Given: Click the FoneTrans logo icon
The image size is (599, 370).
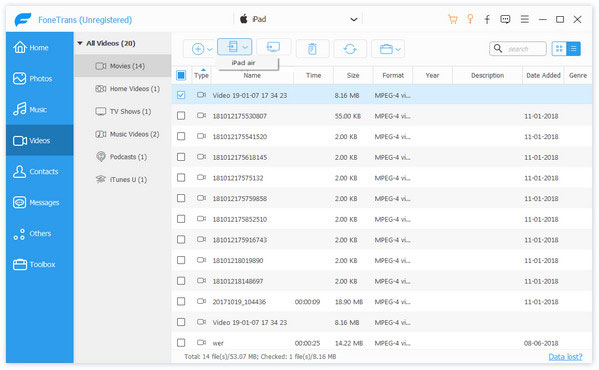Looking at the screenshot, I should tap(23, 19).
